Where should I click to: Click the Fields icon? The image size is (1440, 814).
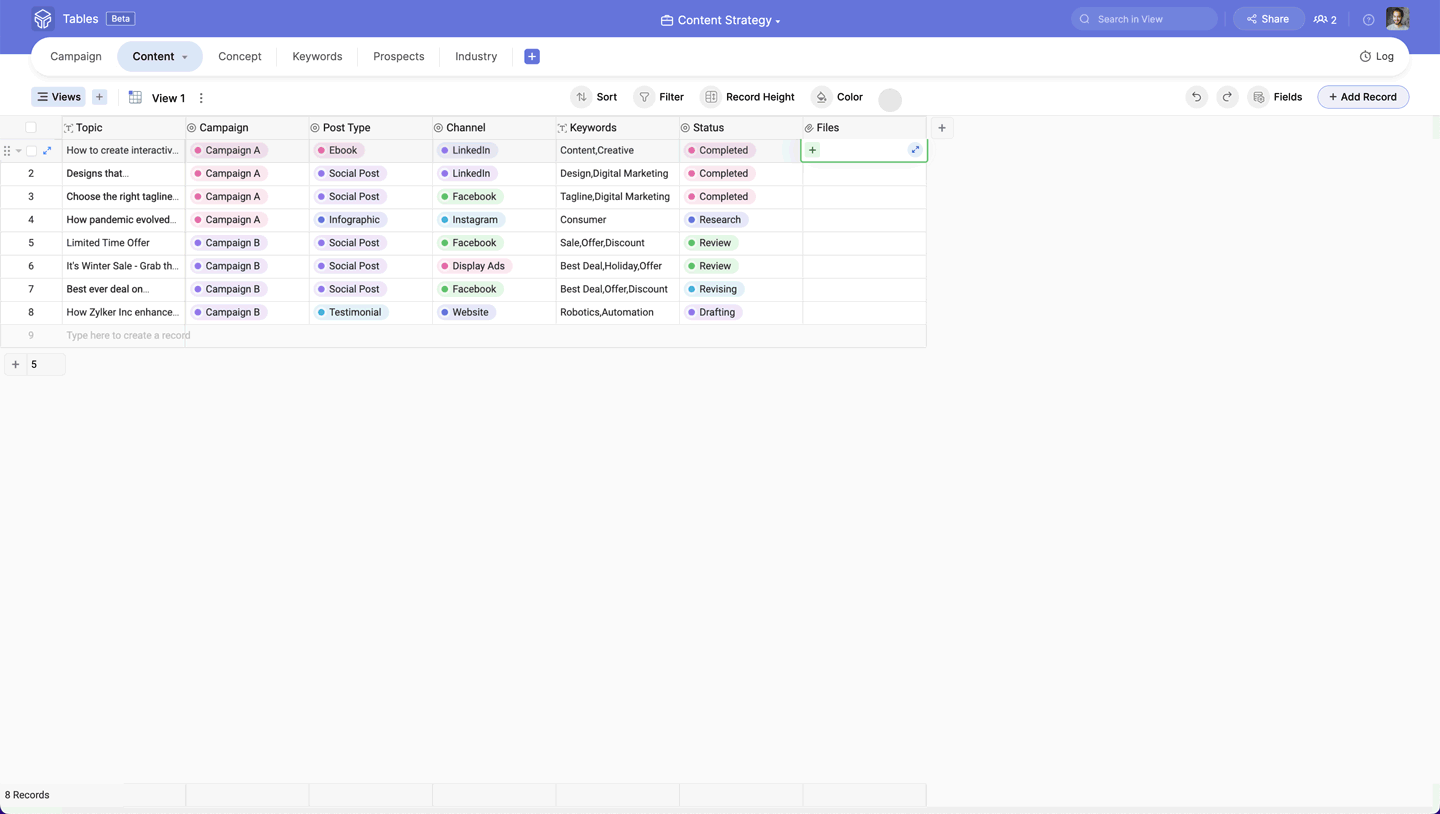[x=1259, y=97]
